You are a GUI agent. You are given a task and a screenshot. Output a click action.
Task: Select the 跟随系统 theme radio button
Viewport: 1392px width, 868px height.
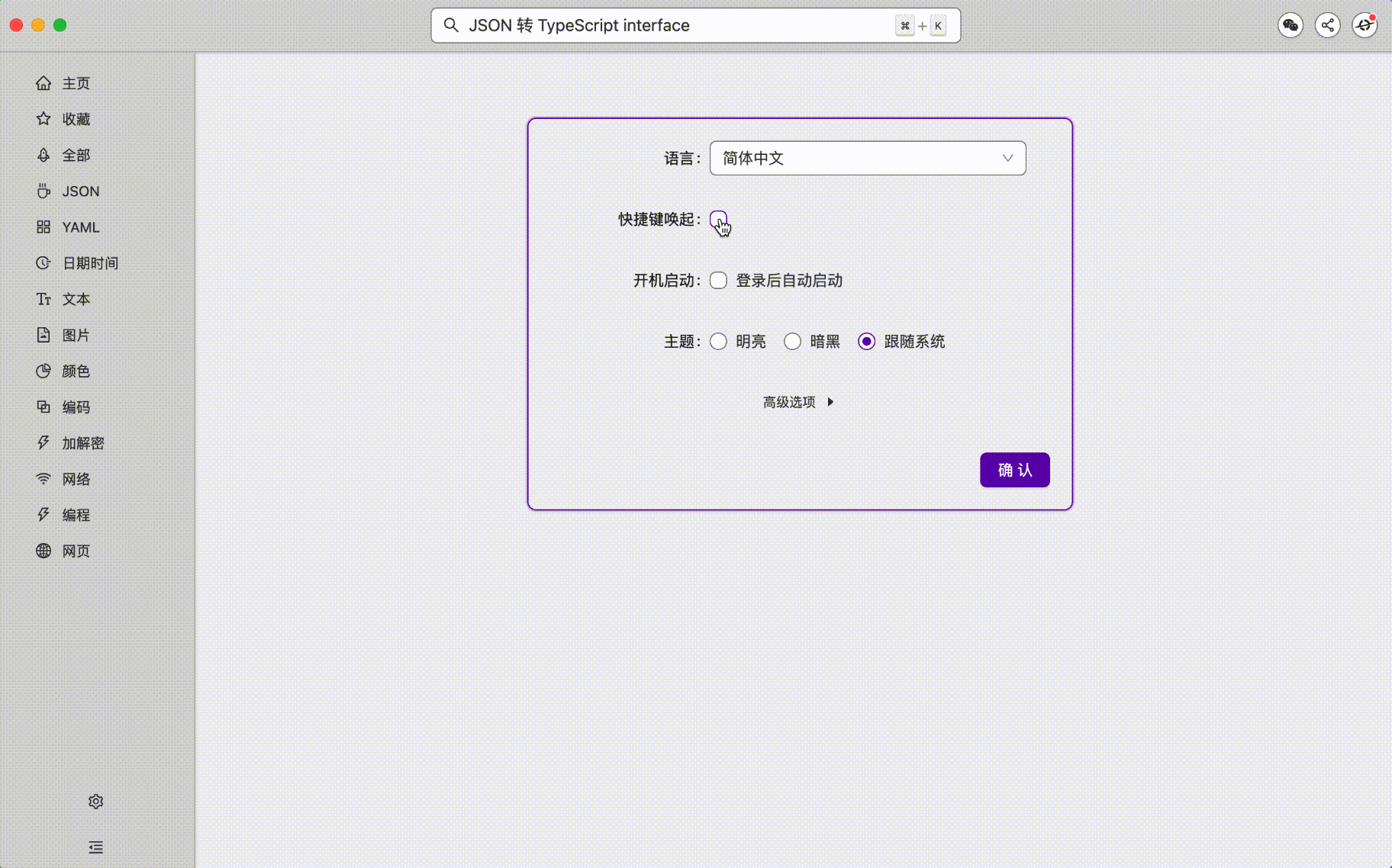click(x=866, y=341)
